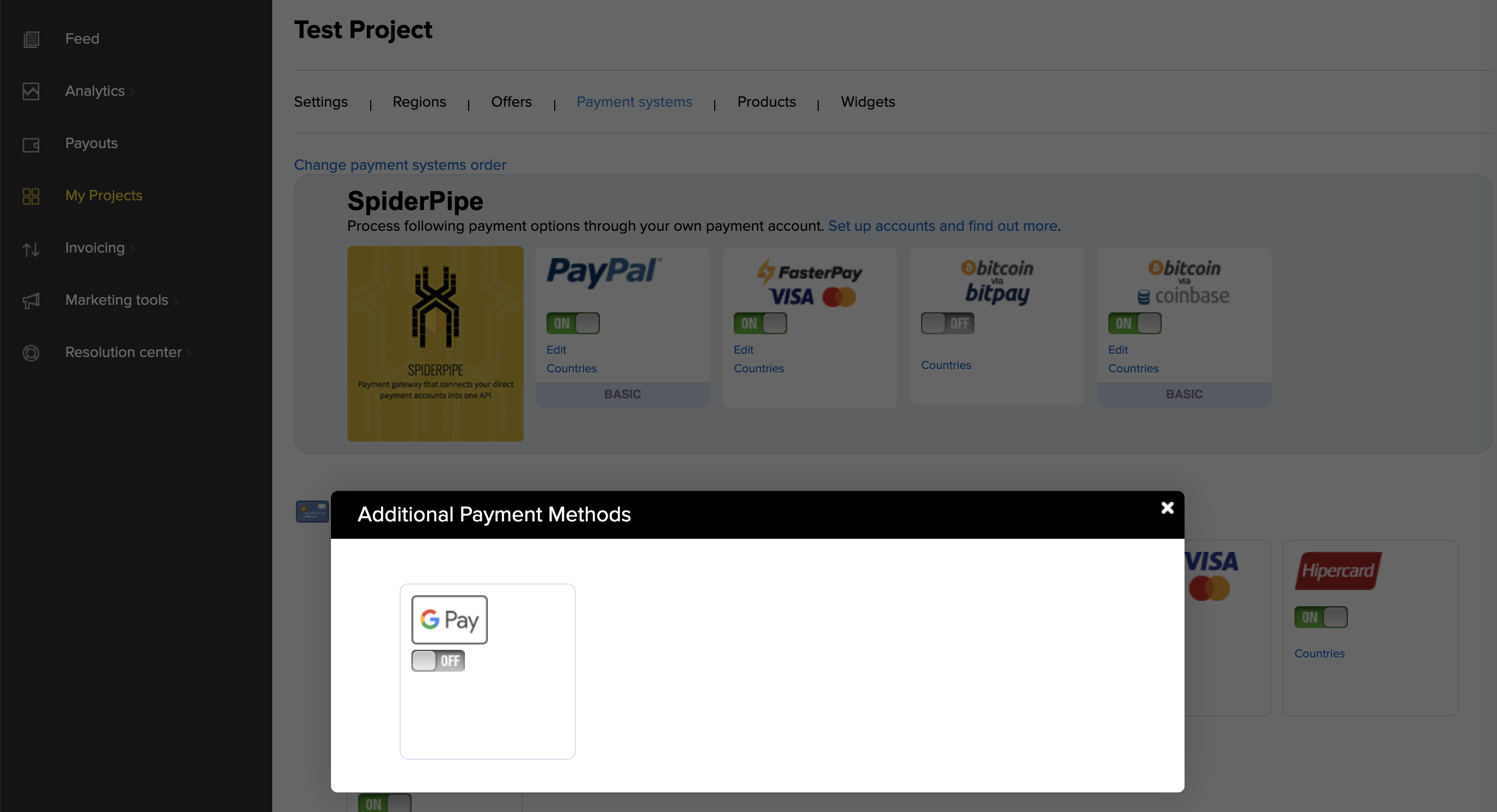Toggle FasterPay payment off
The width and height of the screenshot is (1497, 812).
click(x=759, y=323)
